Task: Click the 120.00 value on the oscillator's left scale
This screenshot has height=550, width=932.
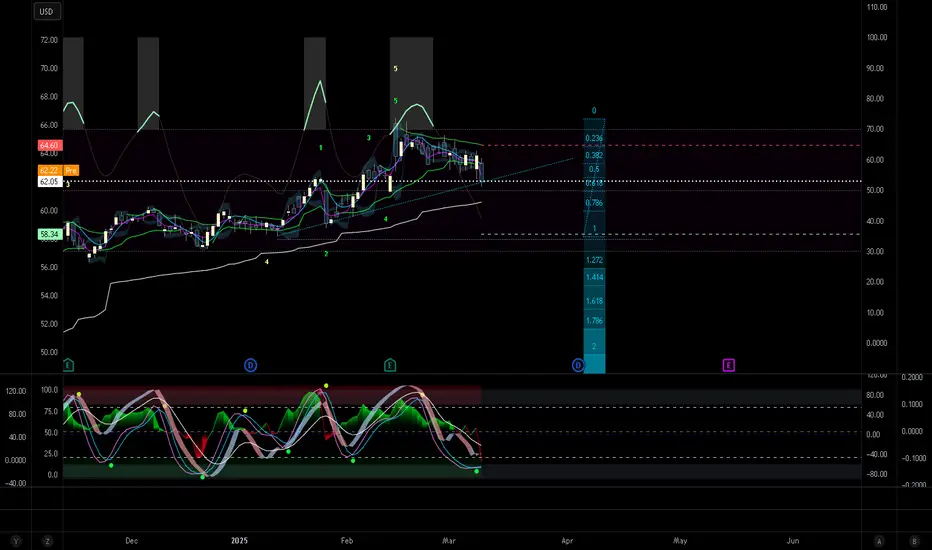Action: tap(16, 391)
